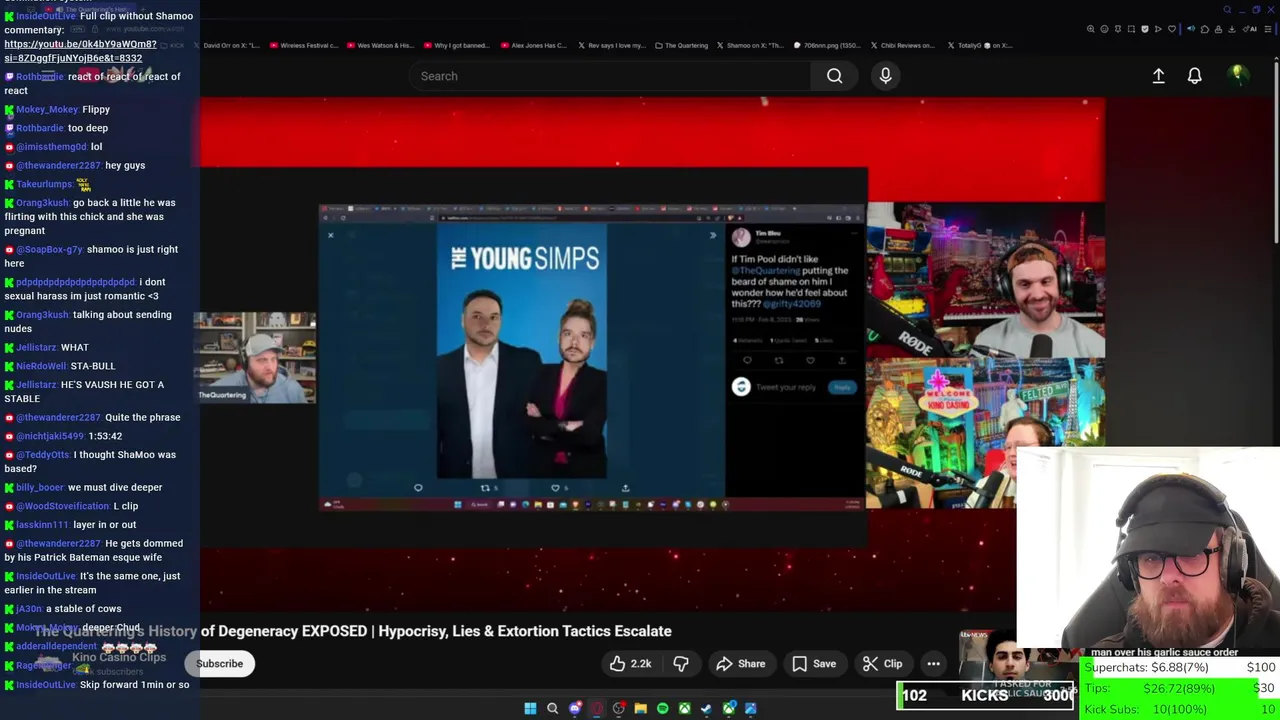The image size is (1280, 720).
Task: Open the emoji smiley toolbar icon
Action: click(1104, 29)
